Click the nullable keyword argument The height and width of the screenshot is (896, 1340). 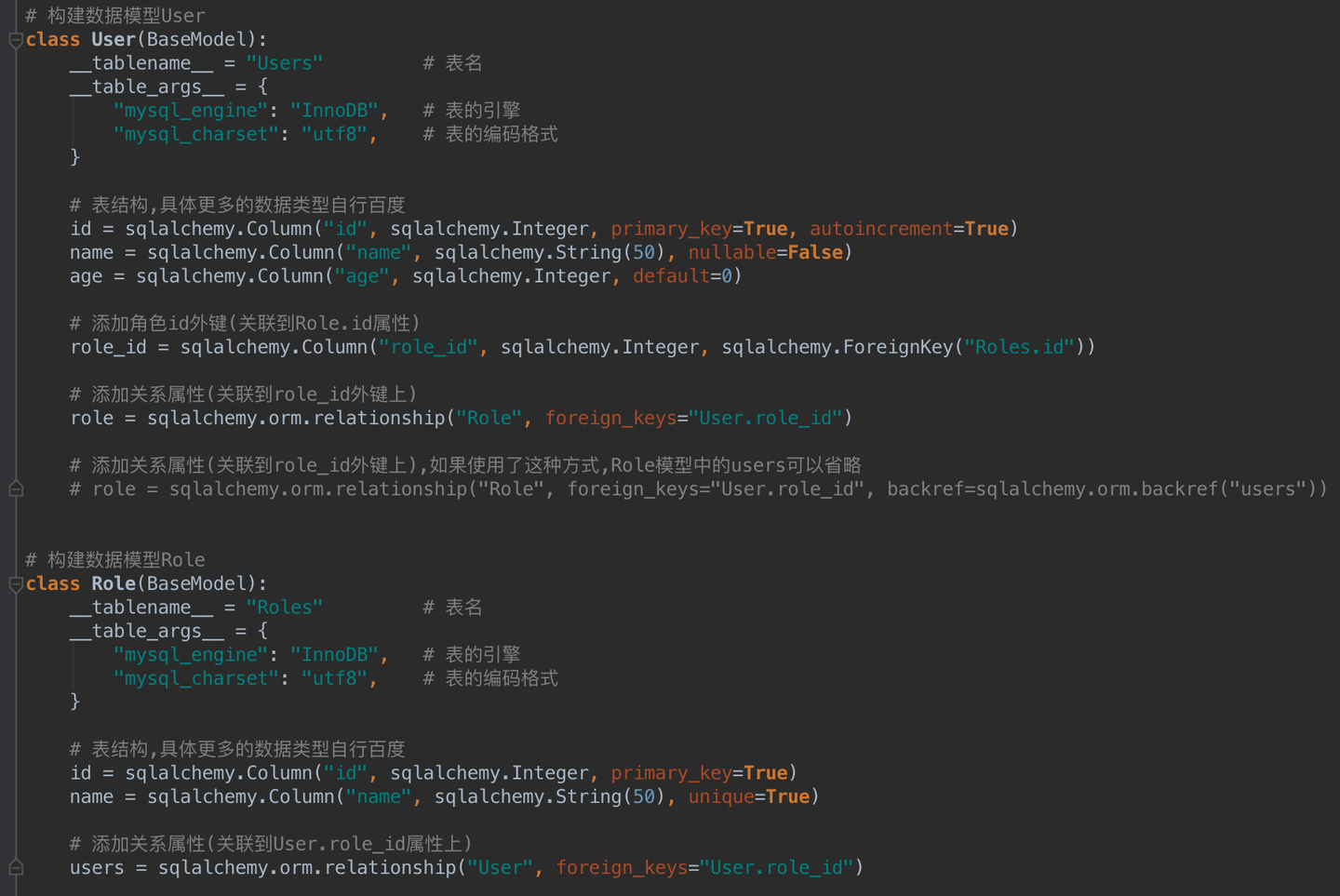click(x=732, y=252)
